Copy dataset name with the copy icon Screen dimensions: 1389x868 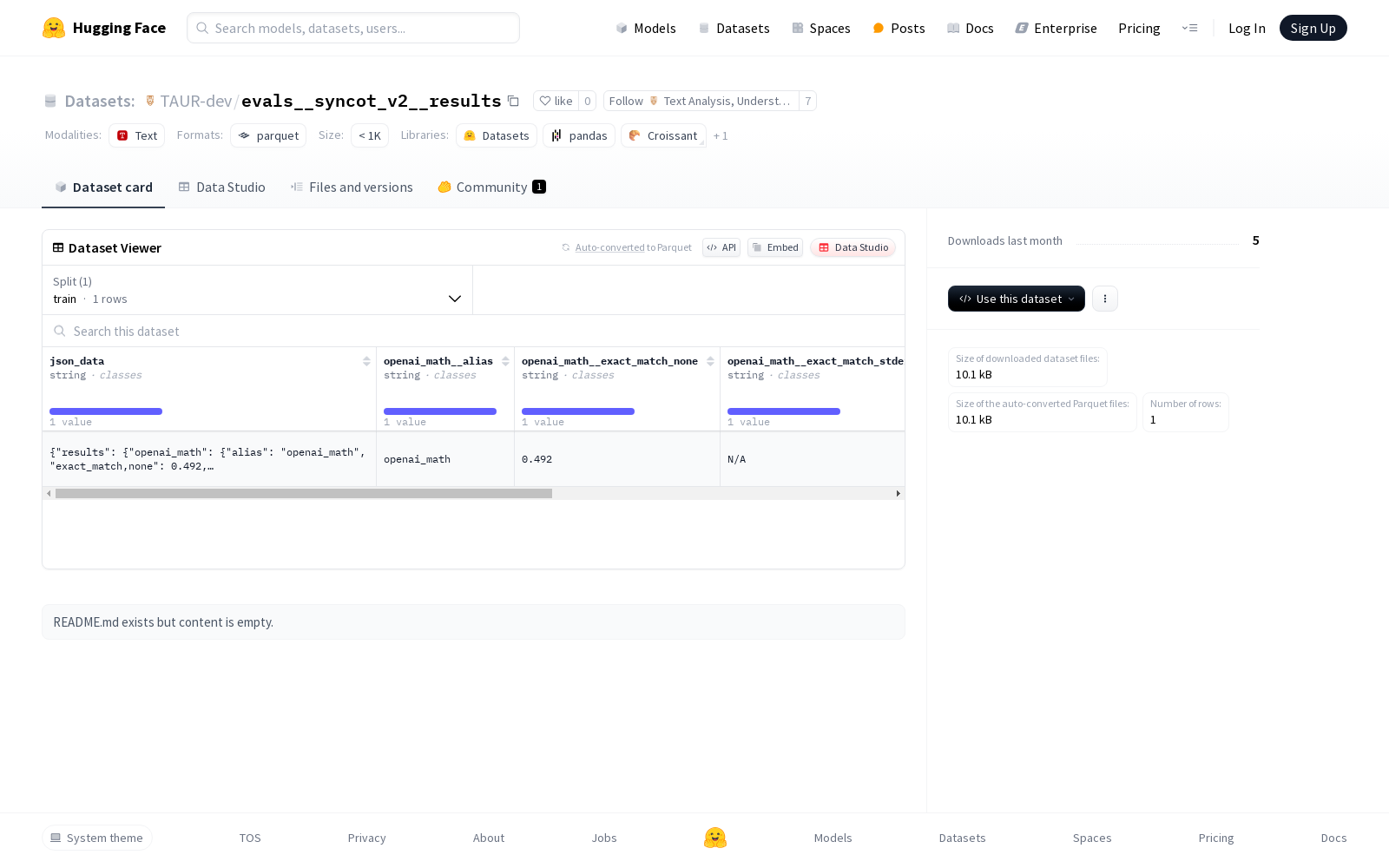click(x=513, y=101)
